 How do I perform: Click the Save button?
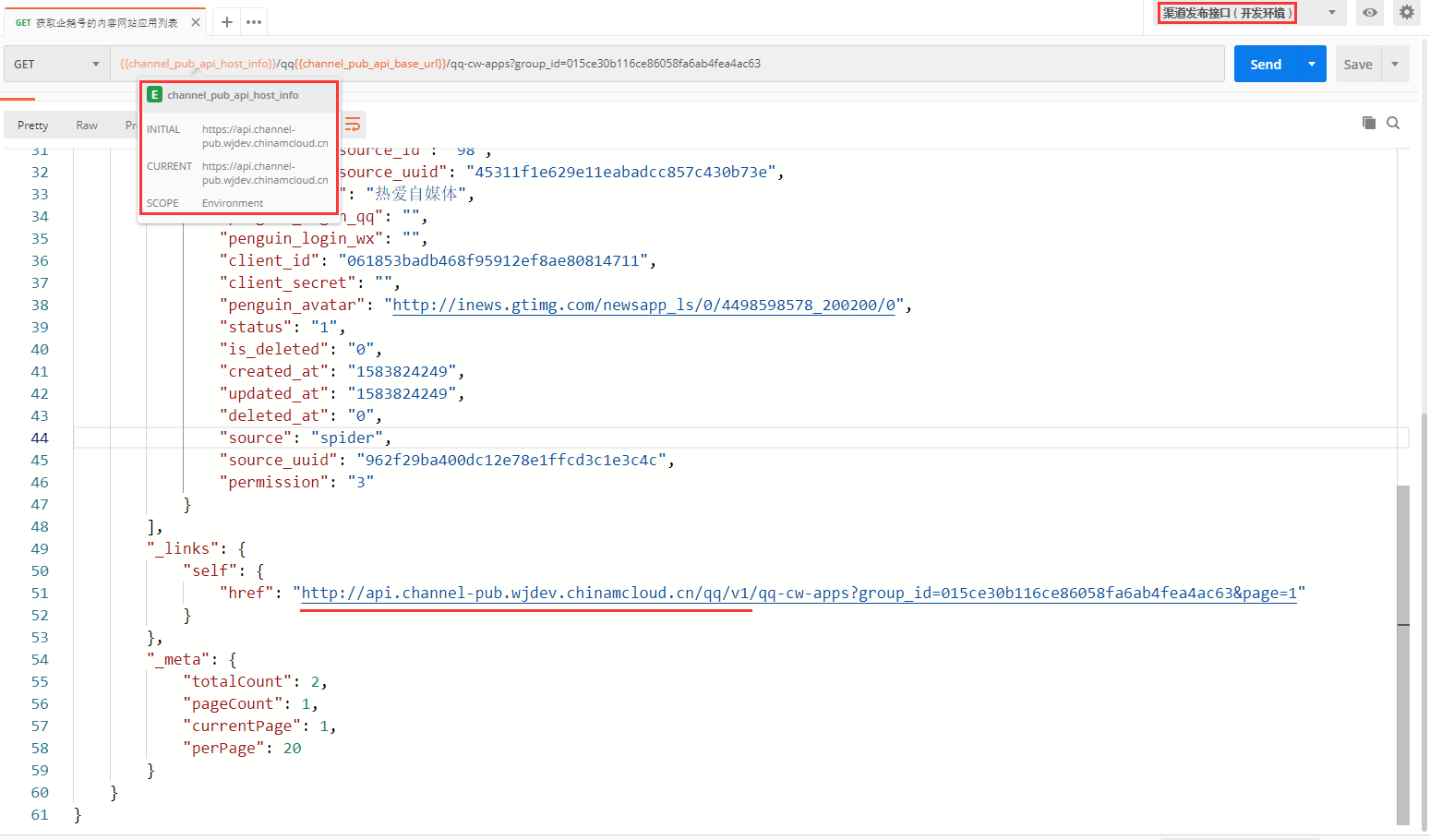[x=1357, y=65]
